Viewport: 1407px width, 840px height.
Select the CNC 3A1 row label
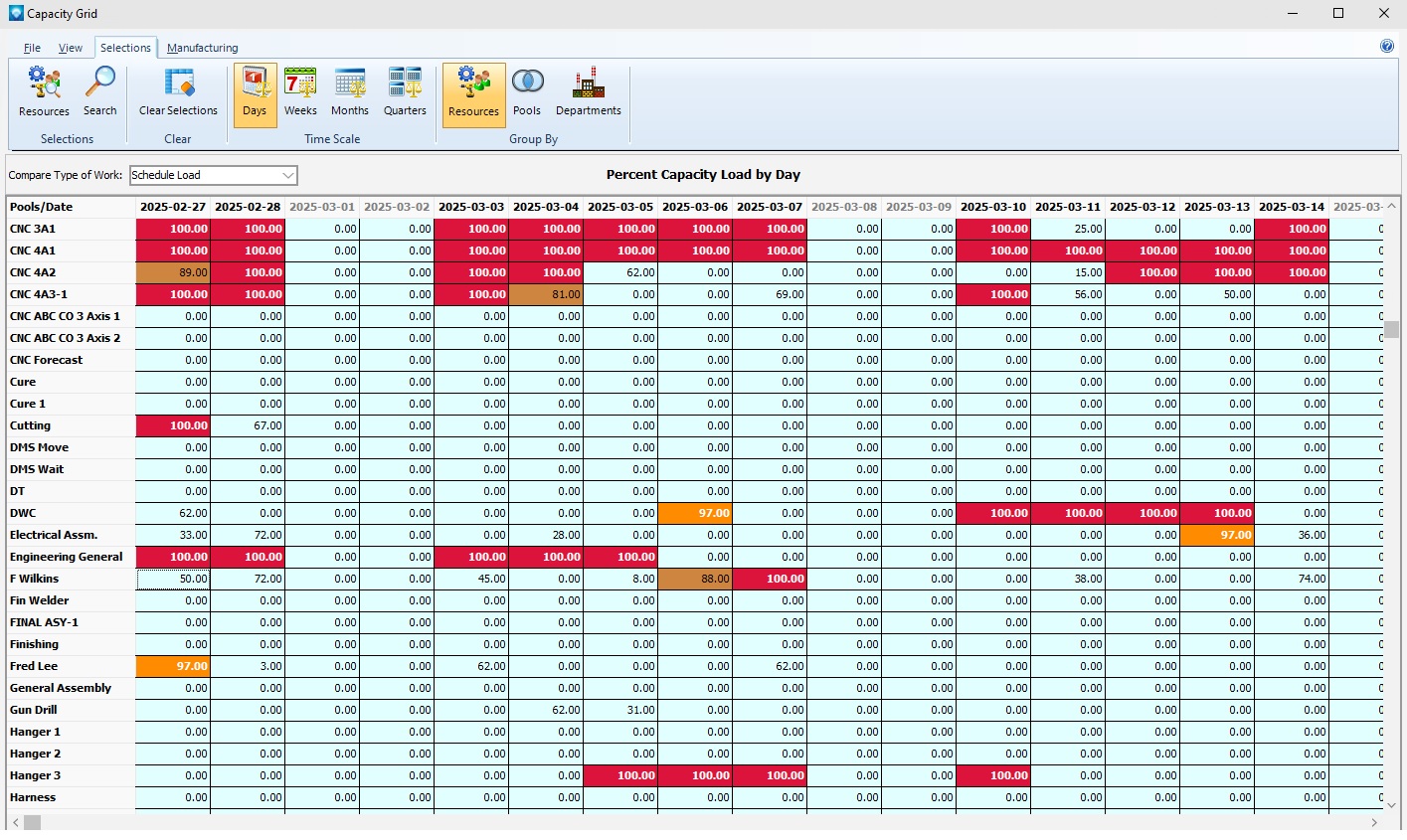72,229
